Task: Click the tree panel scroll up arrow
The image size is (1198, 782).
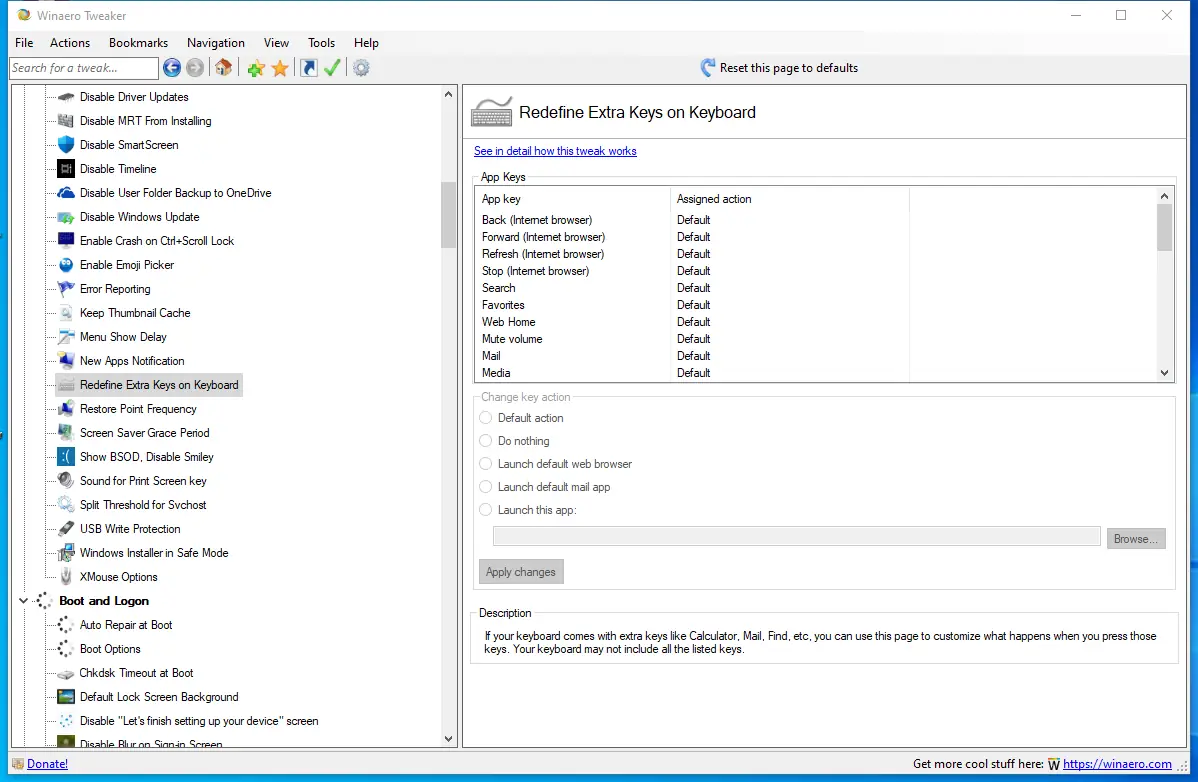Action: coord(448,94)
